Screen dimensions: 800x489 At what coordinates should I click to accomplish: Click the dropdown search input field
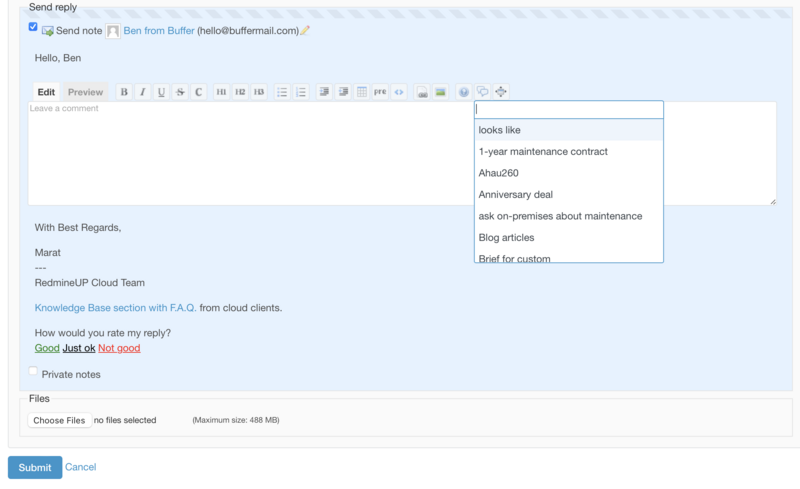(x=568, y=110)
